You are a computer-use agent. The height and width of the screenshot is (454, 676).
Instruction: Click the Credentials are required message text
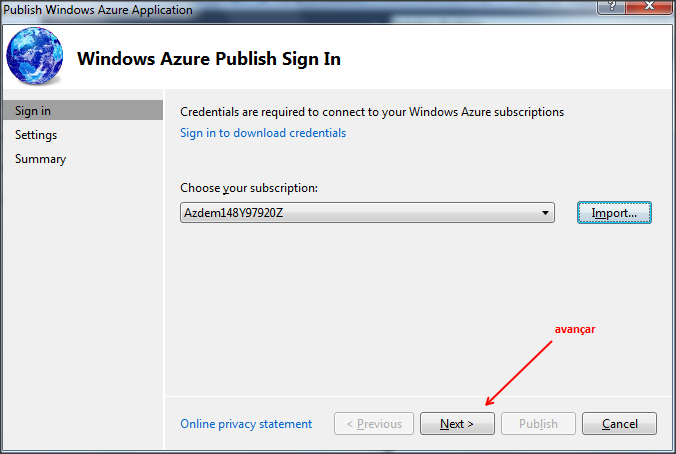coord(372,112)
